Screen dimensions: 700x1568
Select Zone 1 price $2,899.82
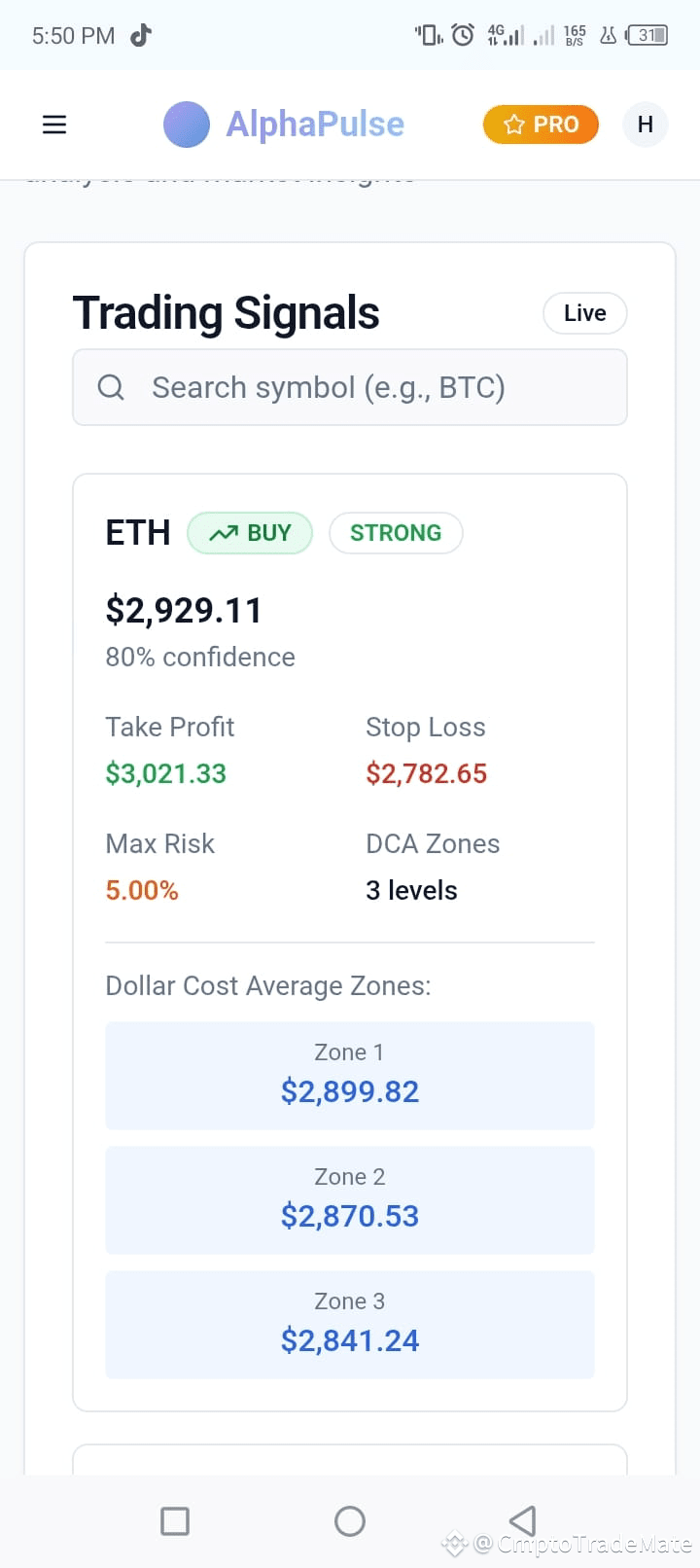(350, 1091)
